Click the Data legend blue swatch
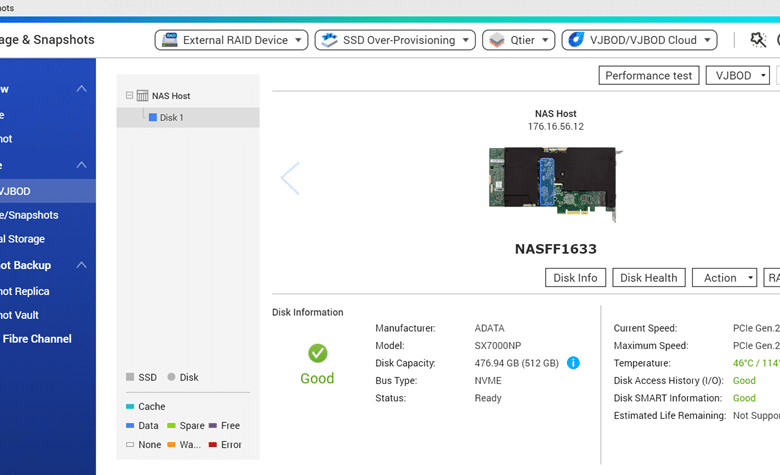 tap(130, 425)
